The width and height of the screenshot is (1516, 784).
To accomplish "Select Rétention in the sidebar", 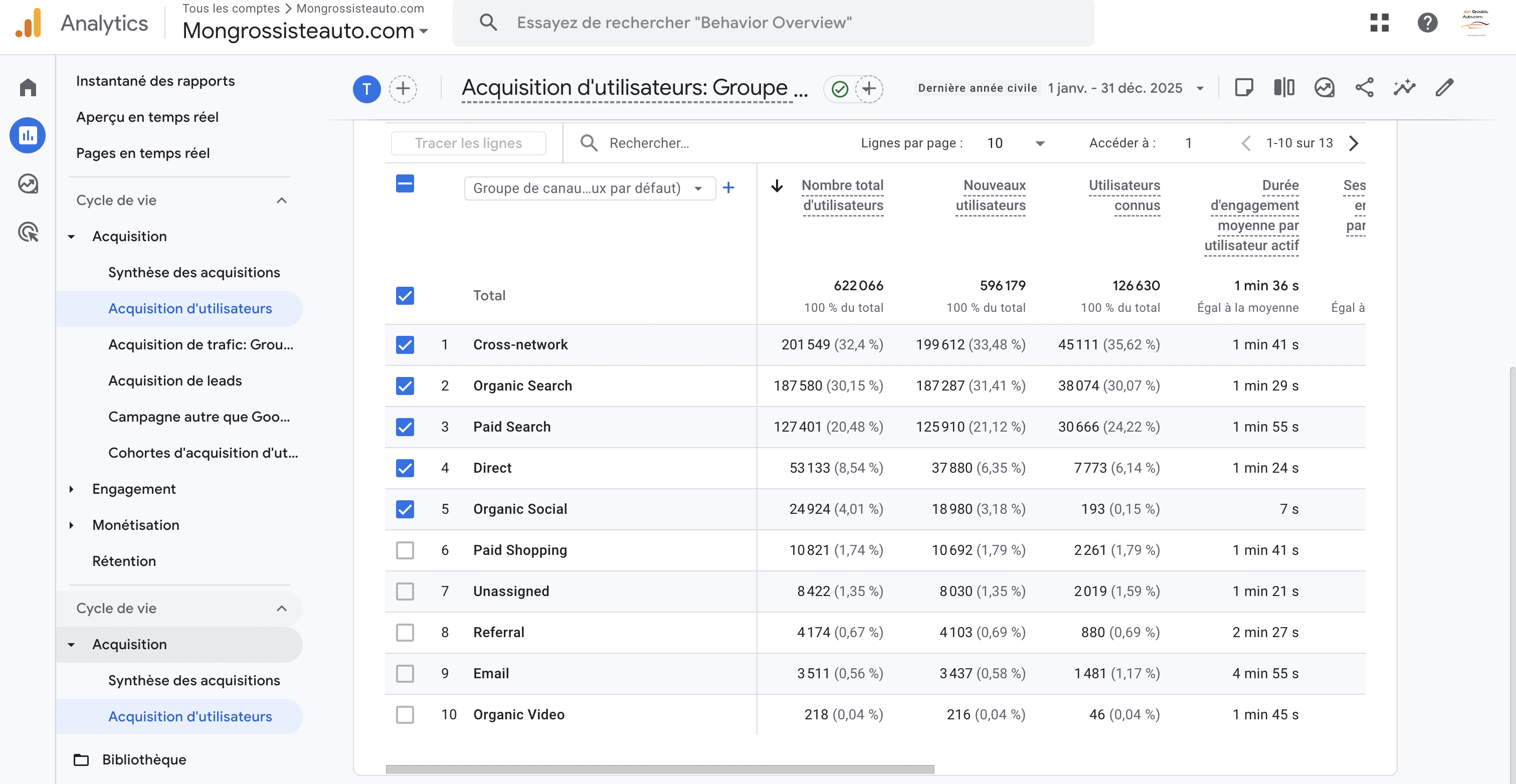I will (x=124, y=561).
